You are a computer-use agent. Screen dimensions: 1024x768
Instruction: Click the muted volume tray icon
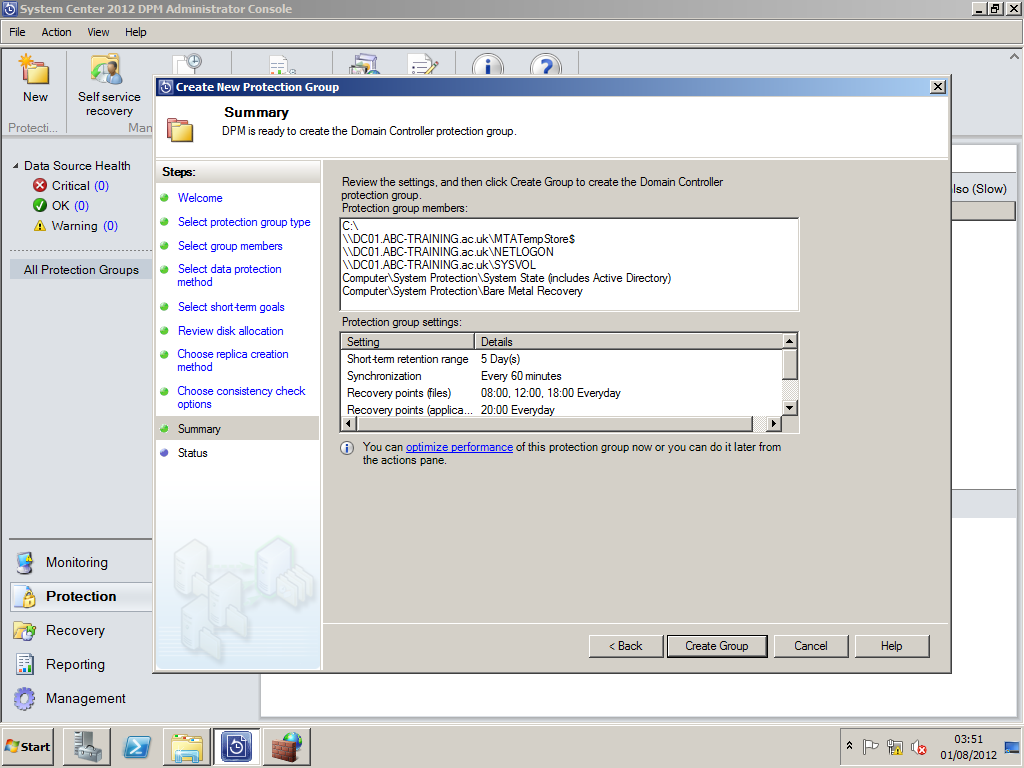click(919, 746)
